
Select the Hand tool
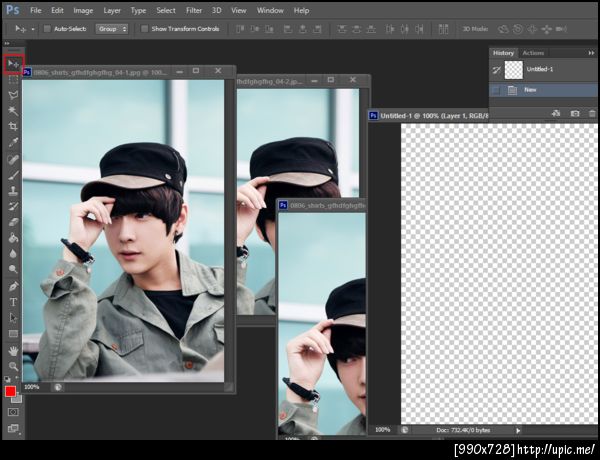click(x=13, y=351)
